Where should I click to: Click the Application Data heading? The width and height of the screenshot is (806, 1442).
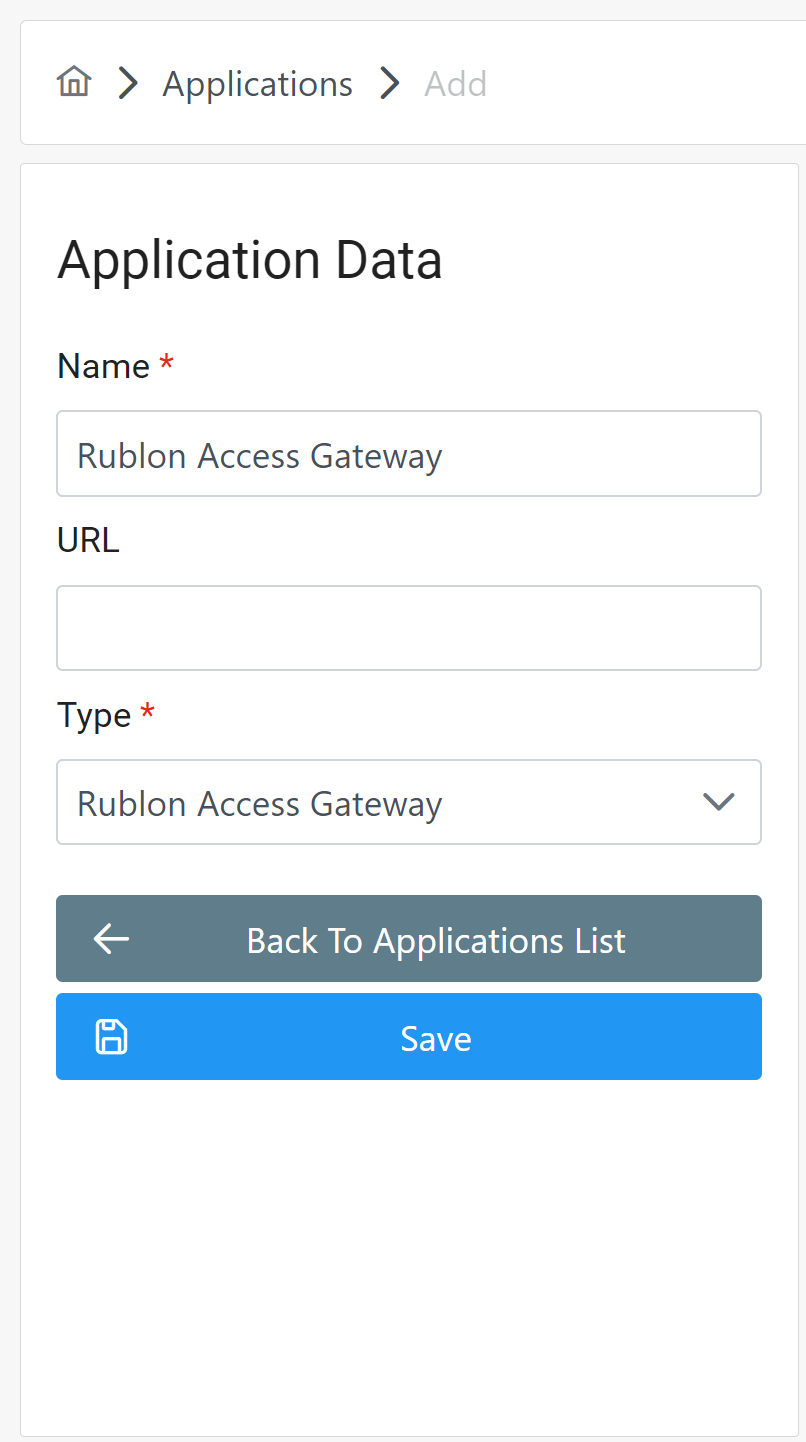(x=249, y=260)
